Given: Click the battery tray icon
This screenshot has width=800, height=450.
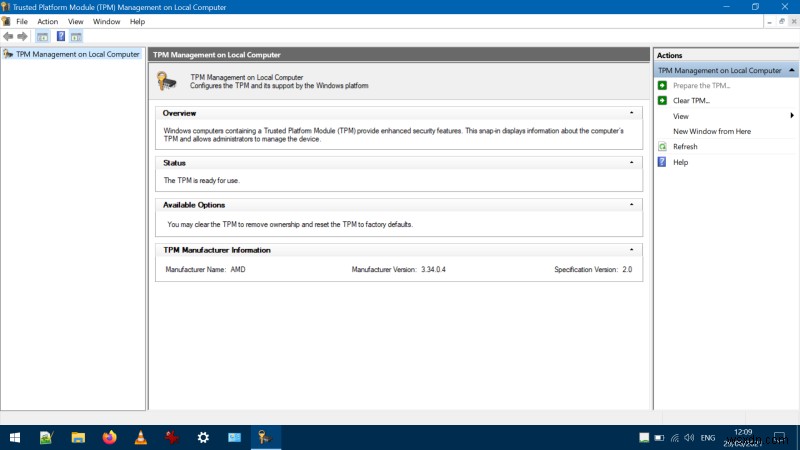Looking at the screenshot, I should pyautogui.click(x=659, y=438).
